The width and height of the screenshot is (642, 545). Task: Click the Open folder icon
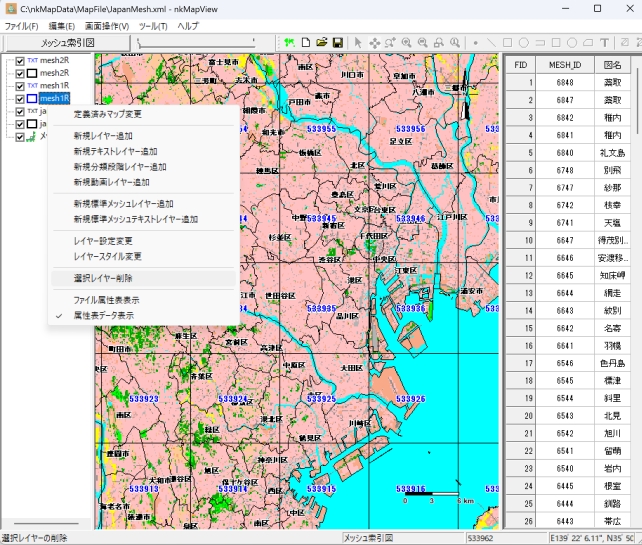322,43
